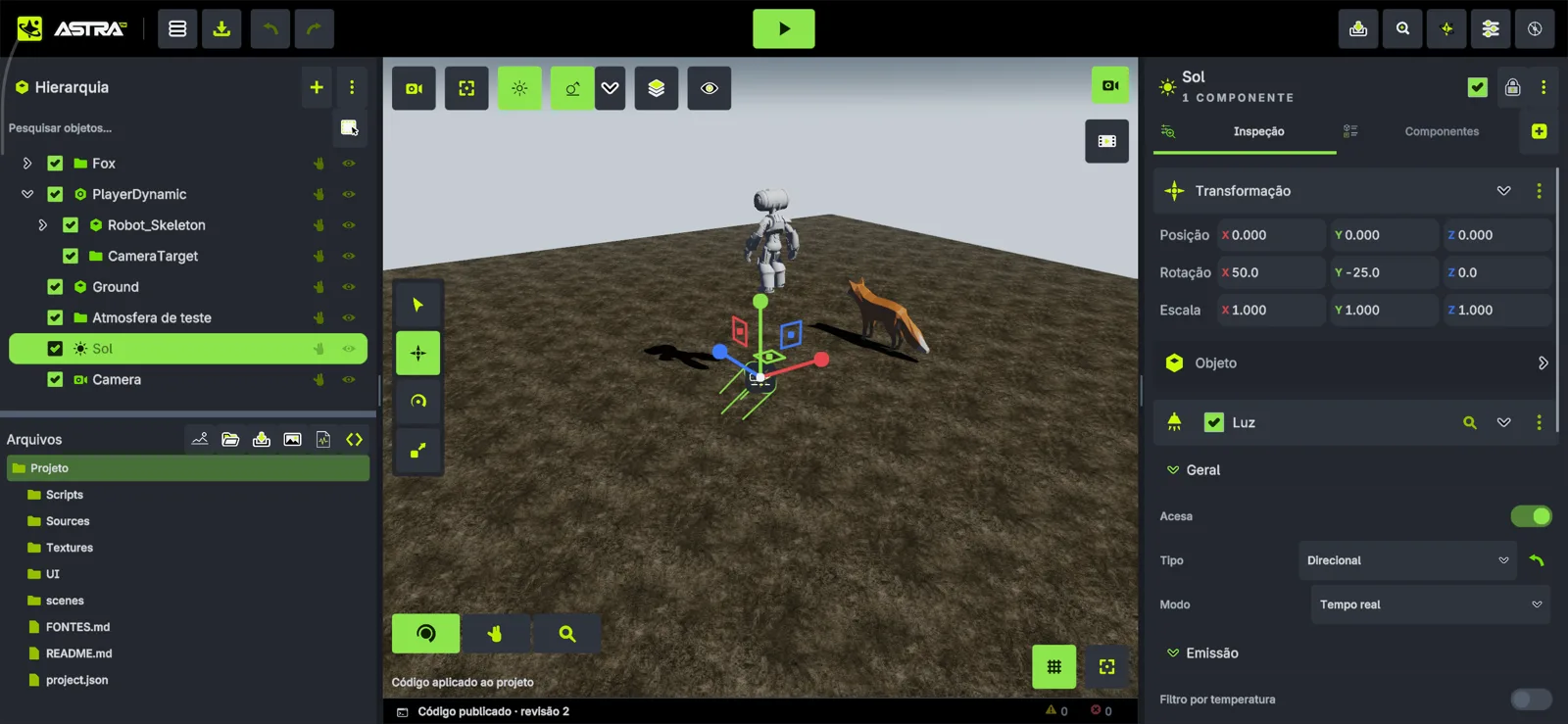The width and height of the screenshot is (1568, 724).
Task: Open the Hierarquia panel options menu
Action: pos(352,87)
